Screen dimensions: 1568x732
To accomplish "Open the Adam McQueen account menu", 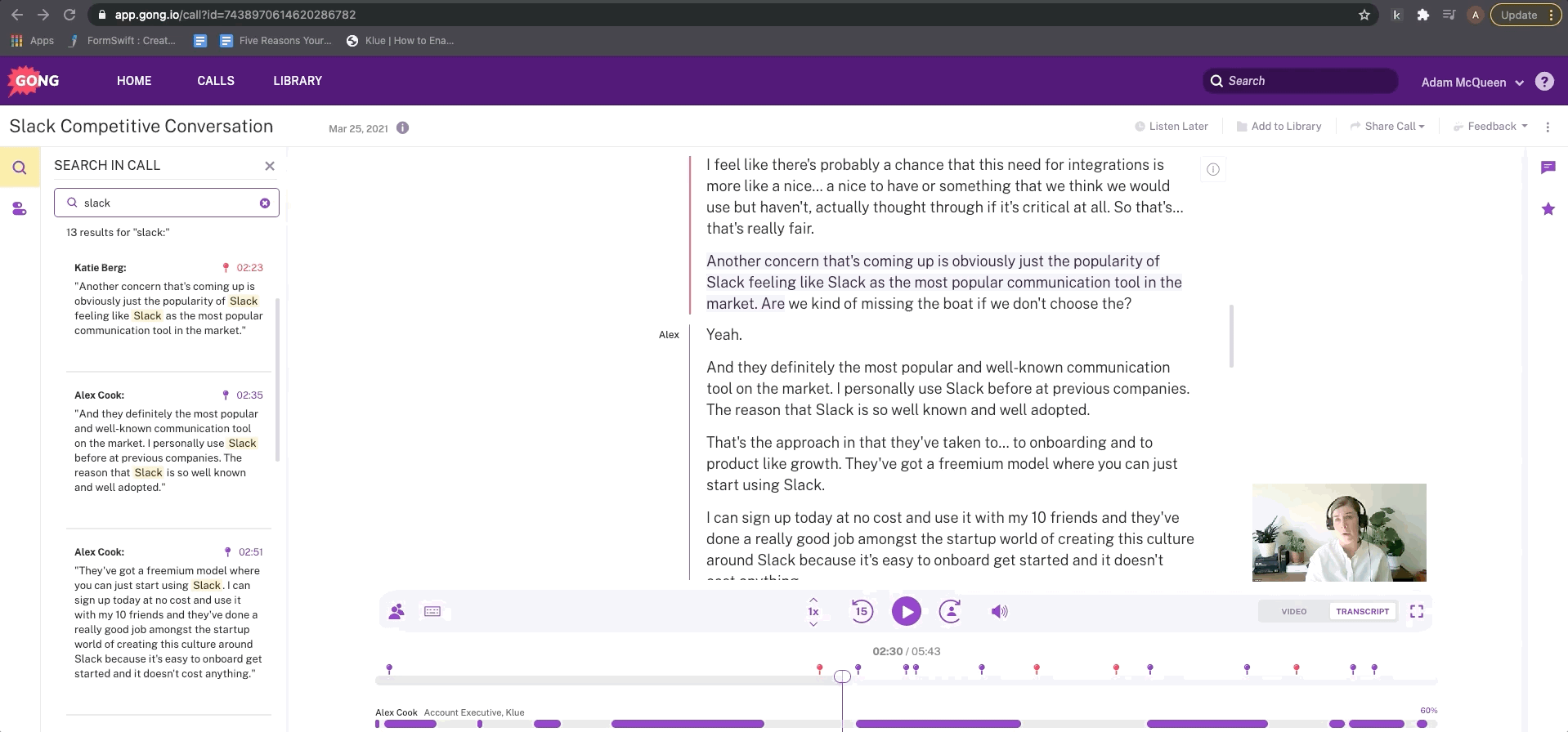I will click(1472, 83).
